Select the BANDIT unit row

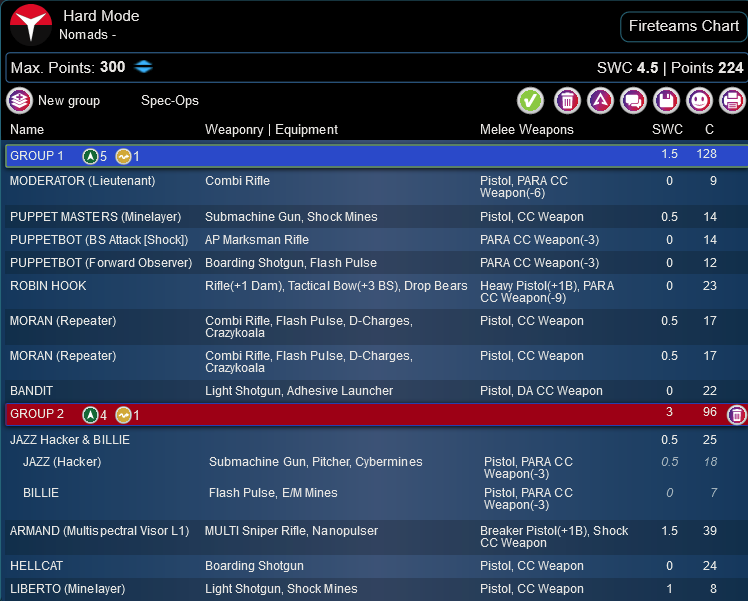coord(376,391)
